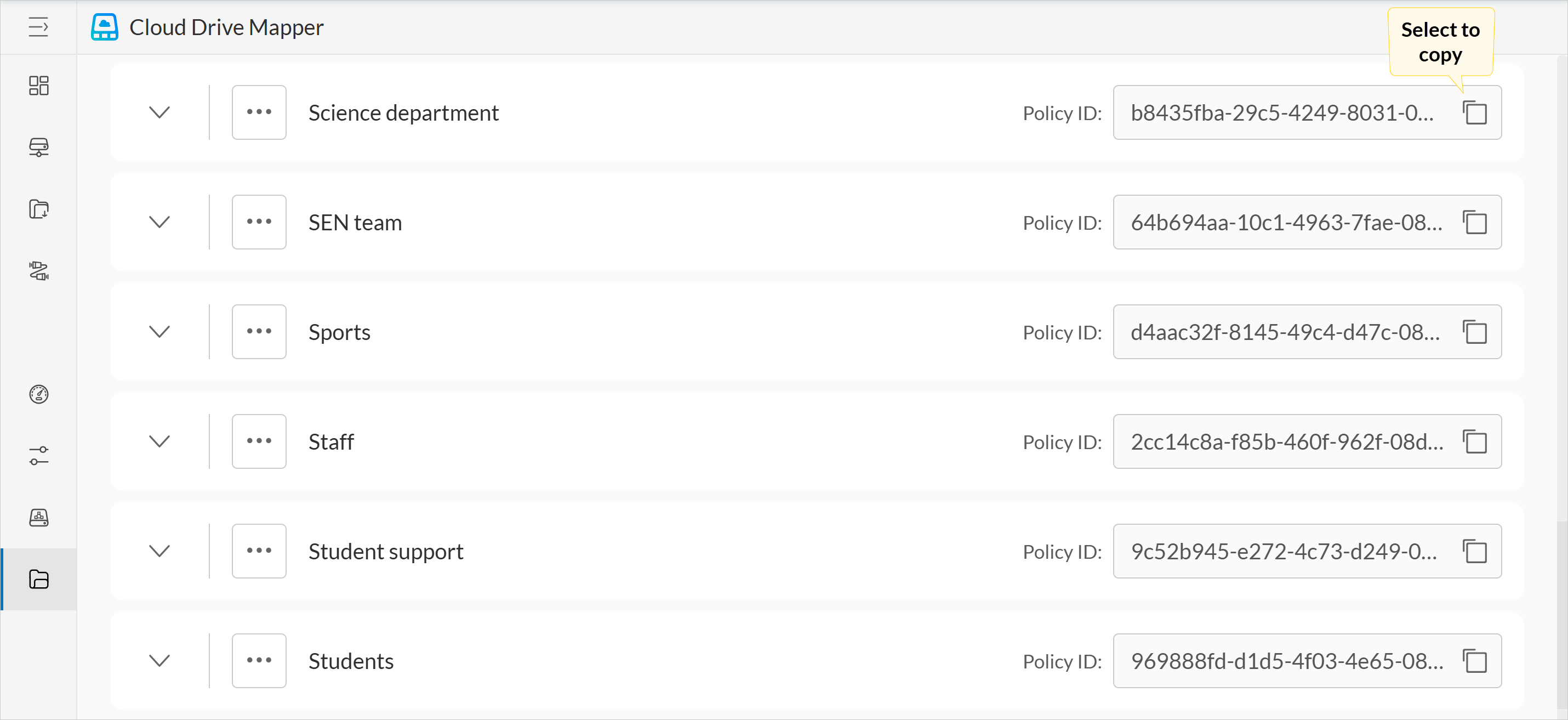The height and width of the screenshot is (720, 1568).
Task: Toggle the sidebar menu collapse icon
Action: coord(38,27)
